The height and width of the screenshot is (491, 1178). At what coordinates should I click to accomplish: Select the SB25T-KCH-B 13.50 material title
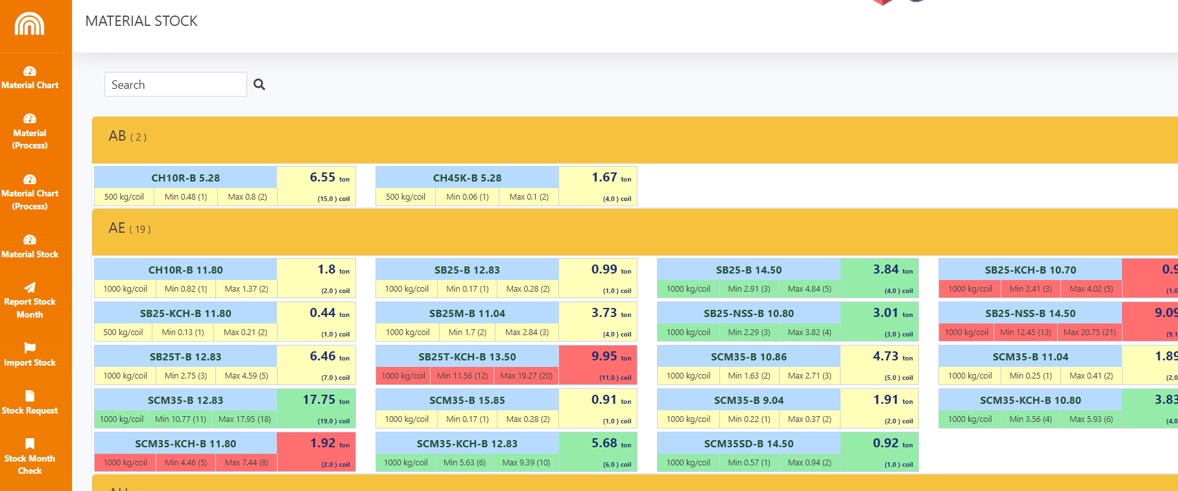point(467,357)
